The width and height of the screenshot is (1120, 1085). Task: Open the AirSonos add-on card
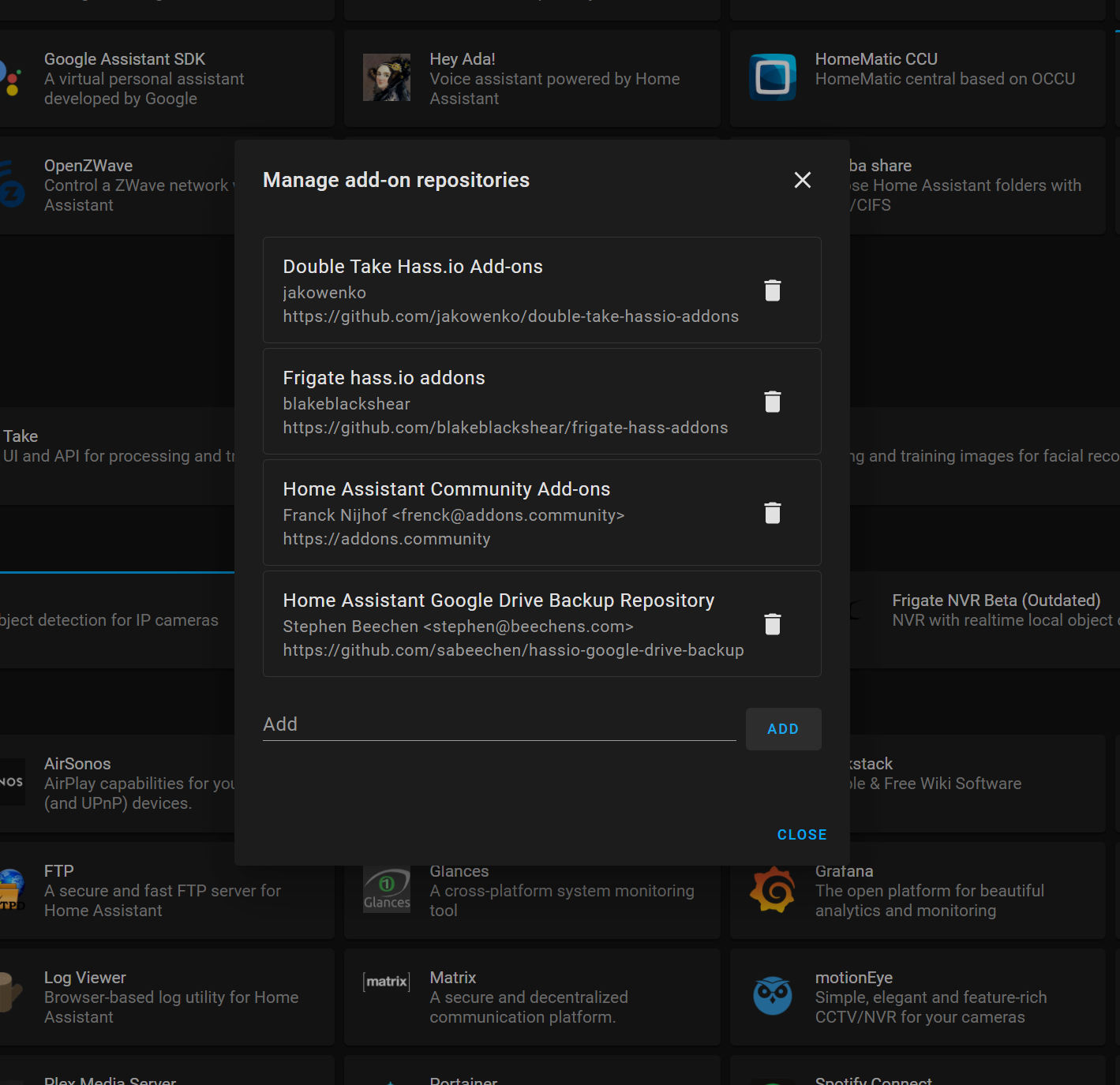click(117, 784)
